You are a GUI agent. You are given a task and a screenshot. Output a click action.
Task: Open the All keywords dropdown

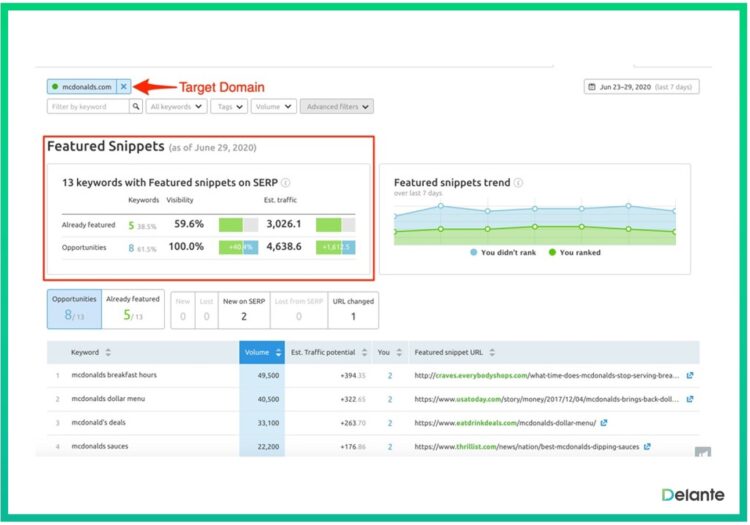(176, 106)
